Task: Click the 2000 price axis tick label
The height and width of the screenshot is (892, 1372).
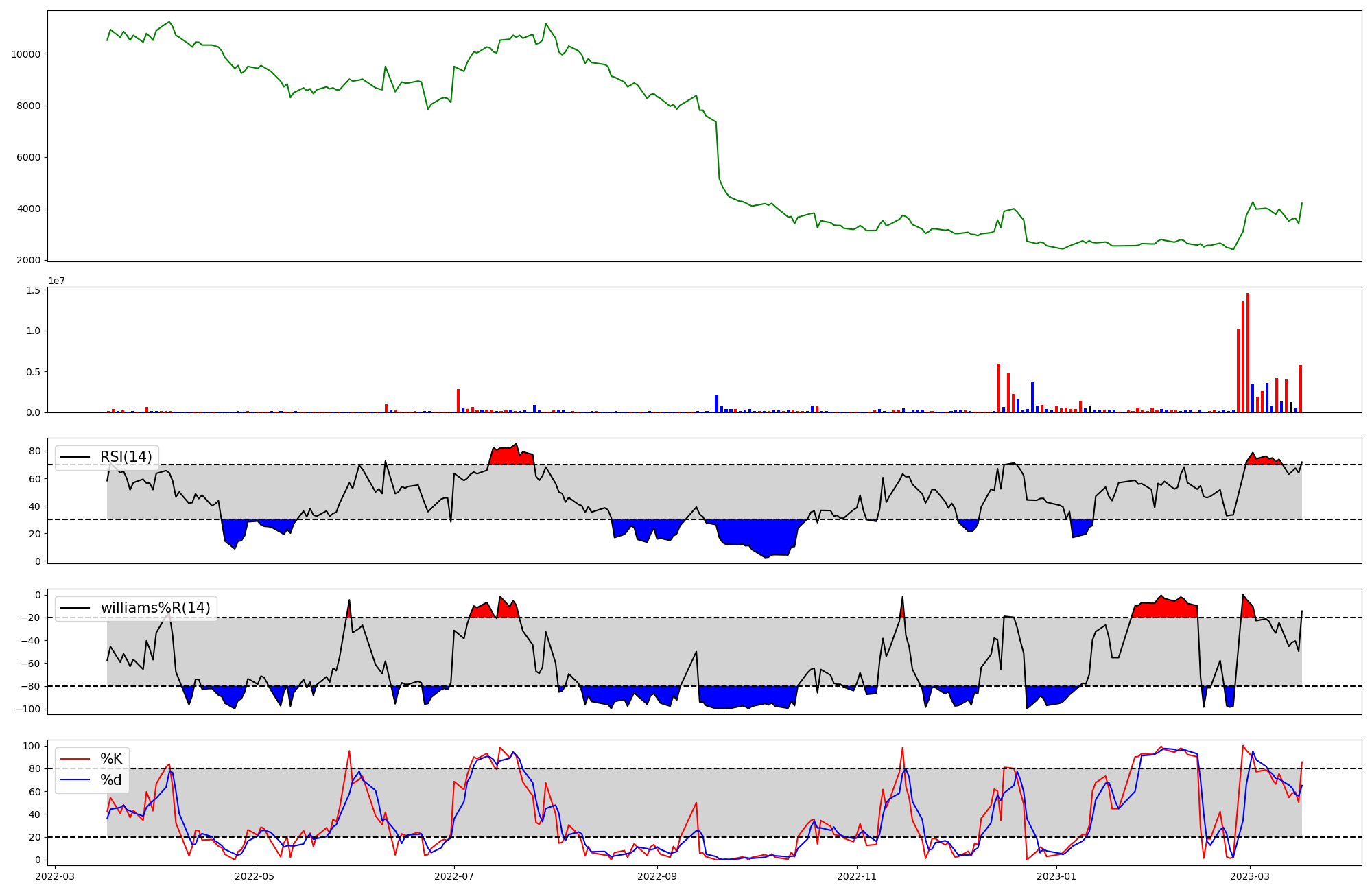Action: click(28, 260)
